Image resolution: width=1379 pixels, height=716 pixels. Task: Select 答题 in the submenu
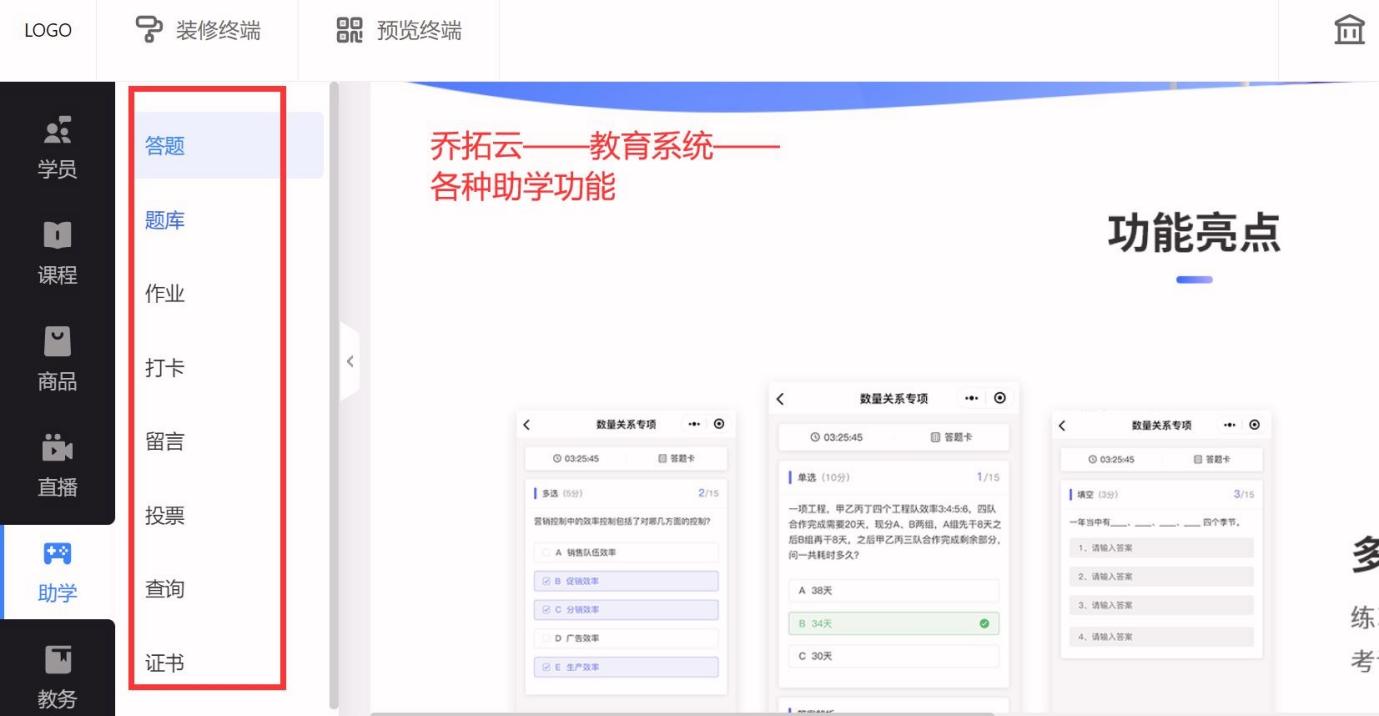[165, 146]
